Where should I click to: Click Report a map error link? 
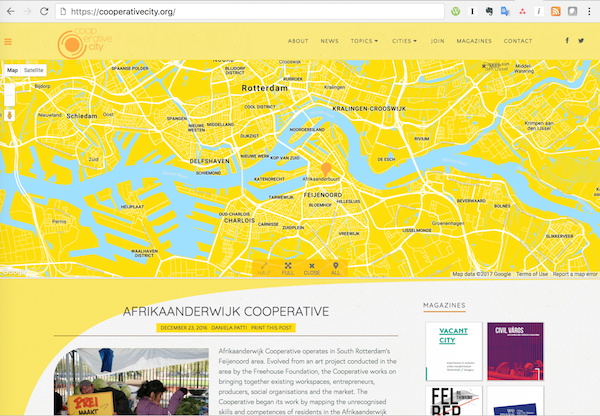(575, 274)
